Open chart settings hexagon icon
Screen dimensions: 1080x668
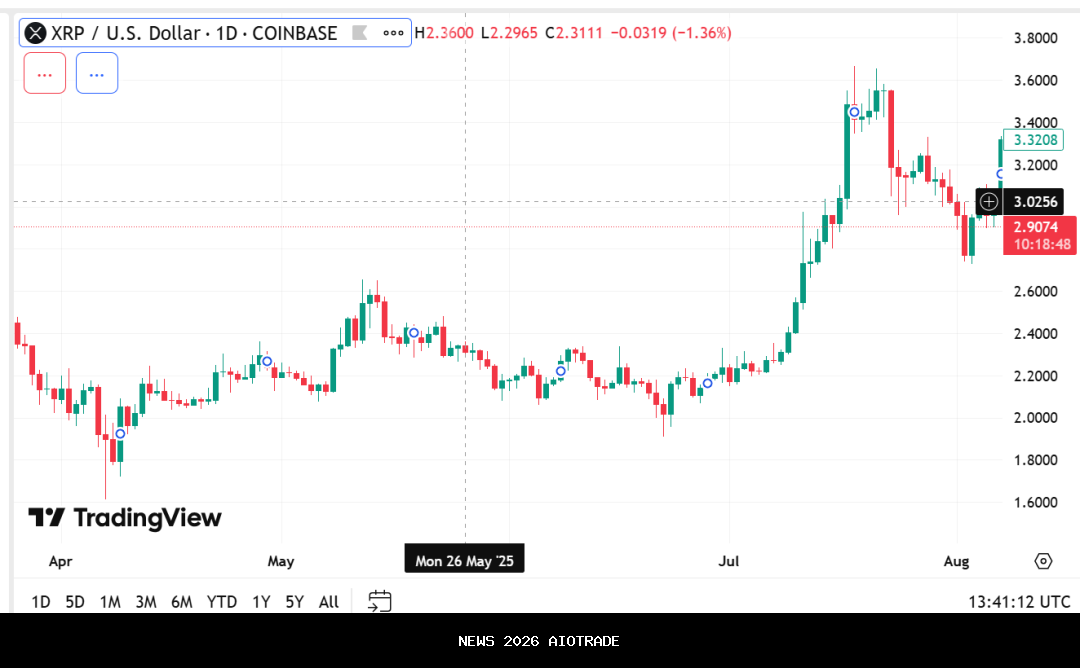click(x=1043, y=561)
